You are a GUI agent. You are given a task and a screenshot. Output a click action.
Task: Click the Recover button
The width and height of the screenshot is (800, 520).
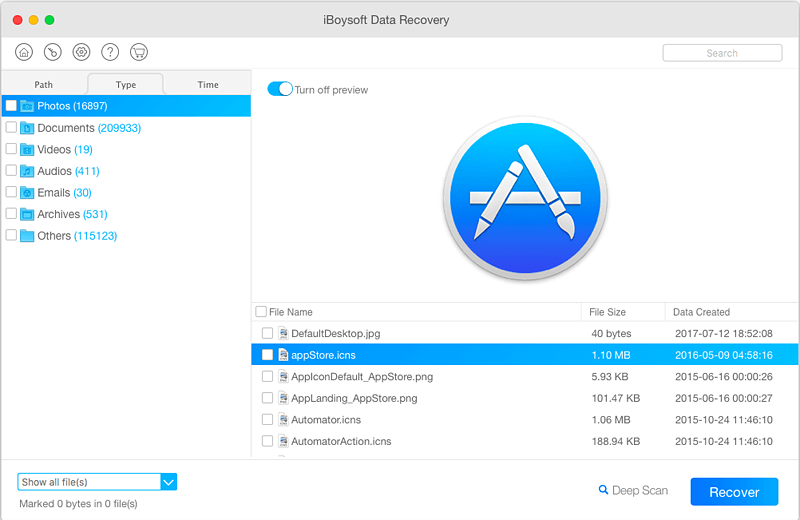pyautogui.click(x=734, y=492)
